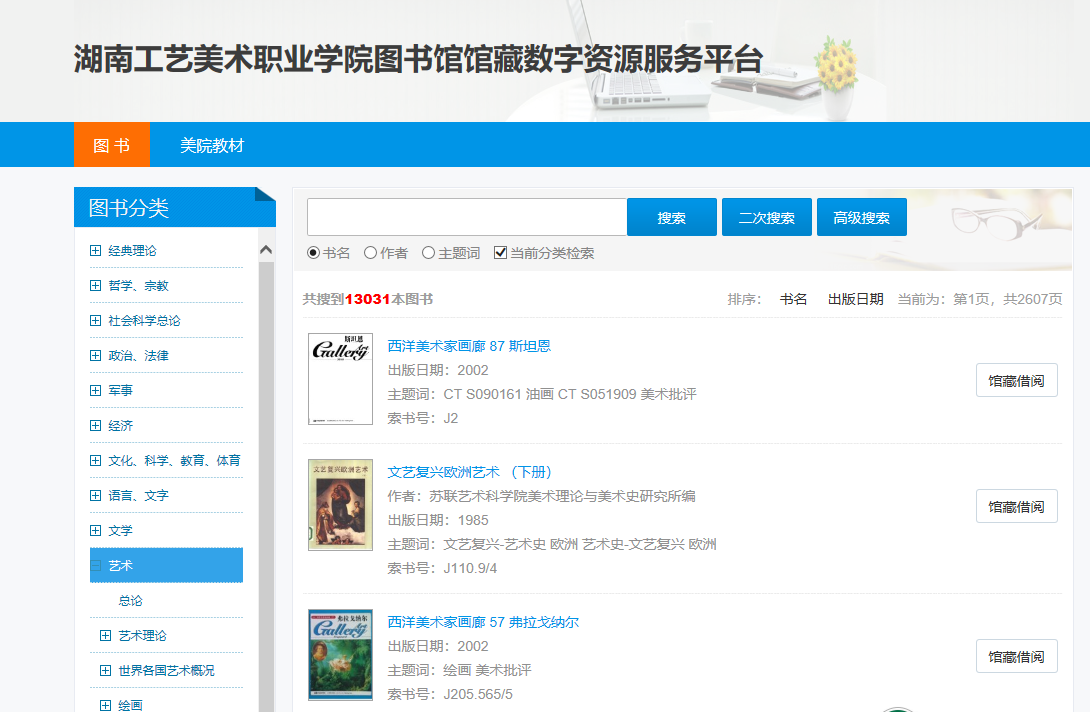Image resolution: width=1090 pixels, height=712 pixels.
Task: Open the 图书 navigation tab
Action: click(x=111, y=145)
